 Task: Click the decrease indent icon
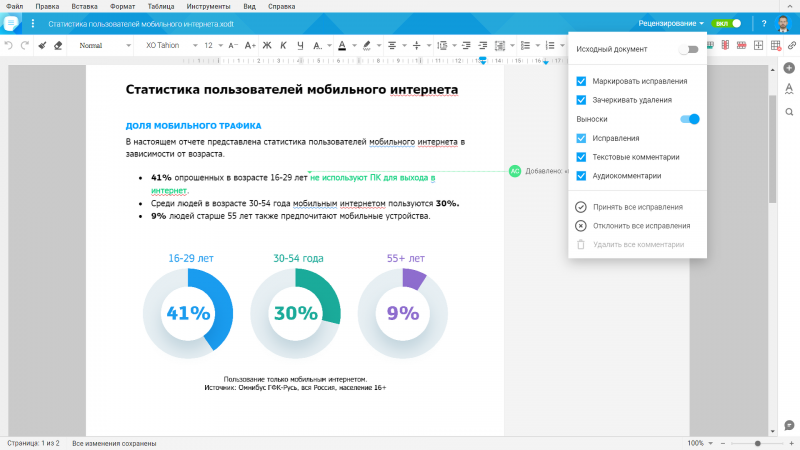tap(466, 45)
